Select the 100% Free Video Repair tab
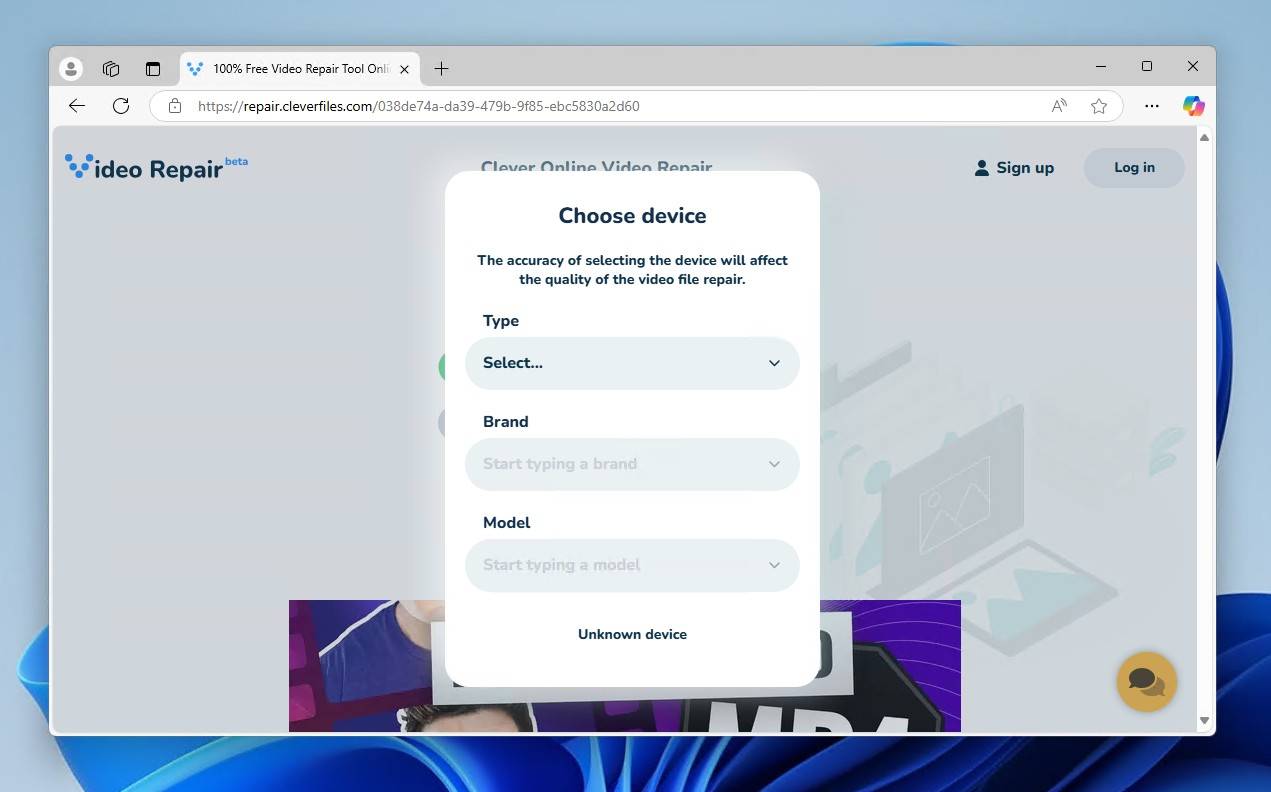Image resolution: width=1271 pixels, height=792 pixels. (x=299, y=69)
